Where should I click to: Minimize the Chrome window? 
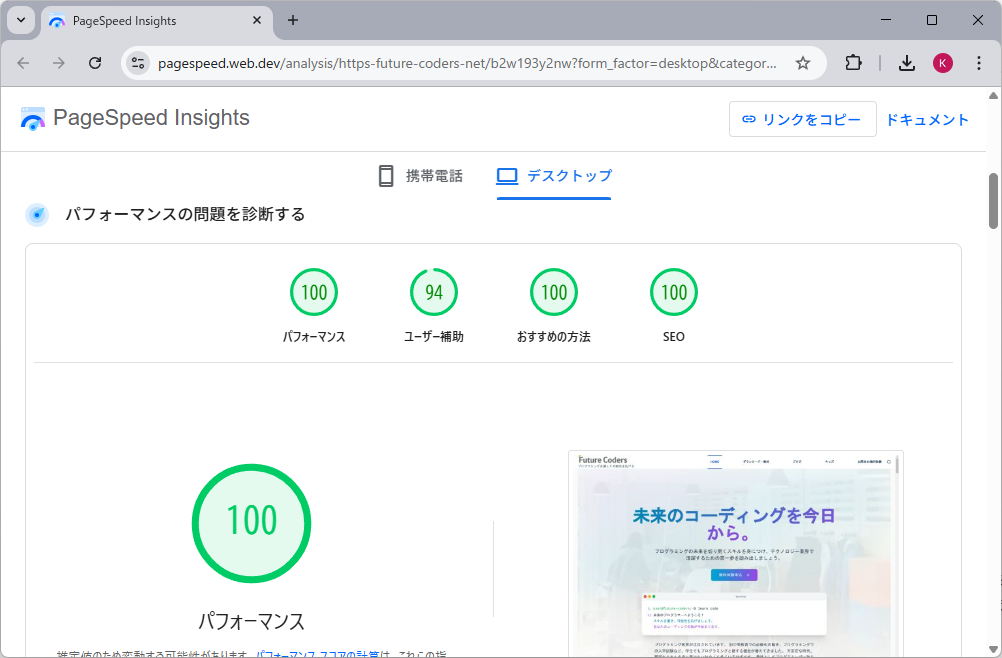point(886,20)
